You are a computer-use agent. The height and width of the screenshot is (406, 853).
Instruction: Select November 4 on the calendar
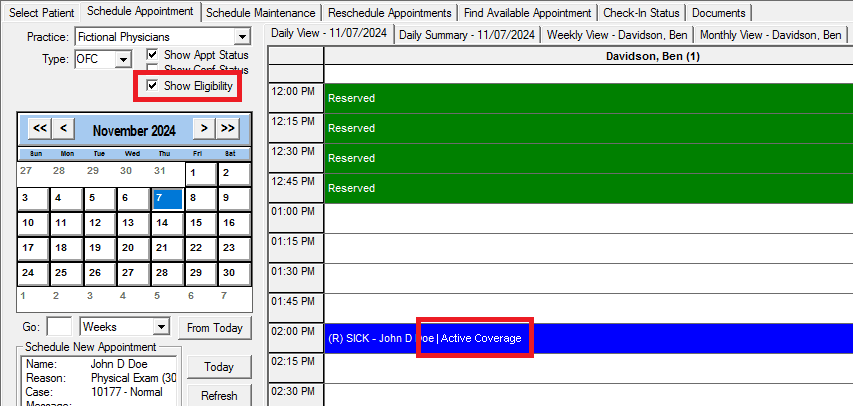[66, 199]
